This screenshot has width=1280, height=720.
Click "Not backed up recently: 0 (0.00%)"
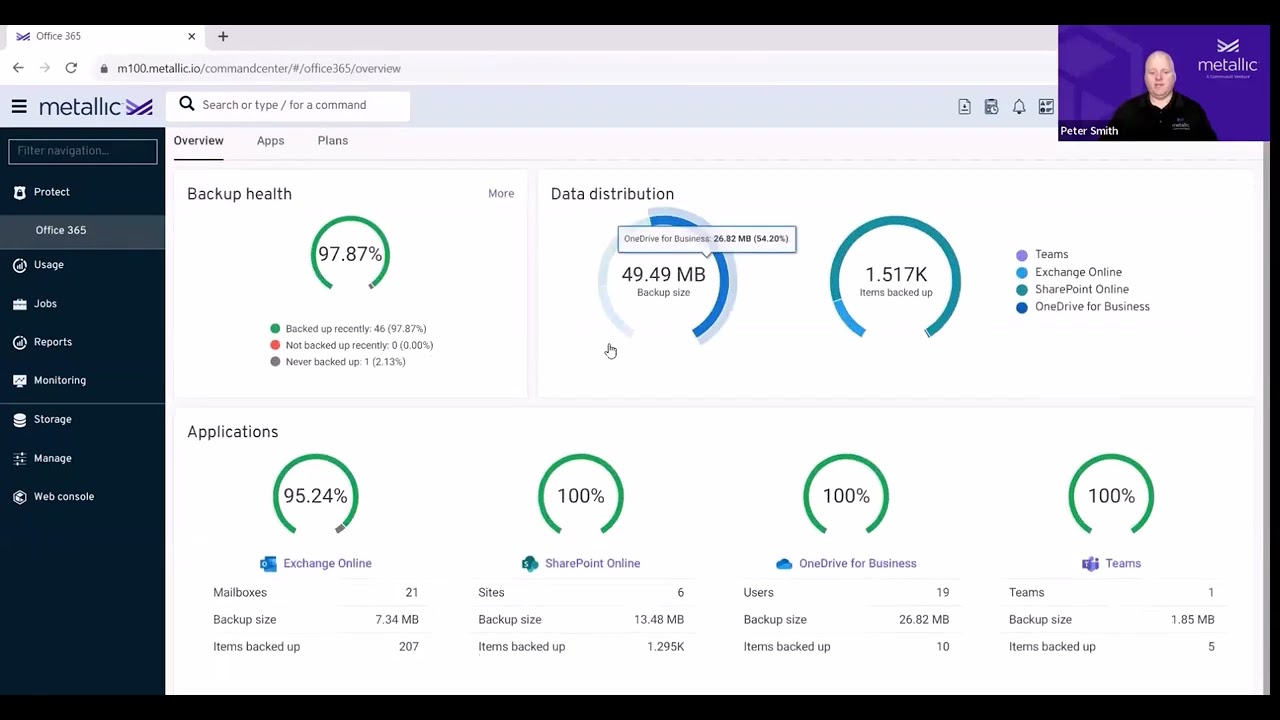(359, 345)
